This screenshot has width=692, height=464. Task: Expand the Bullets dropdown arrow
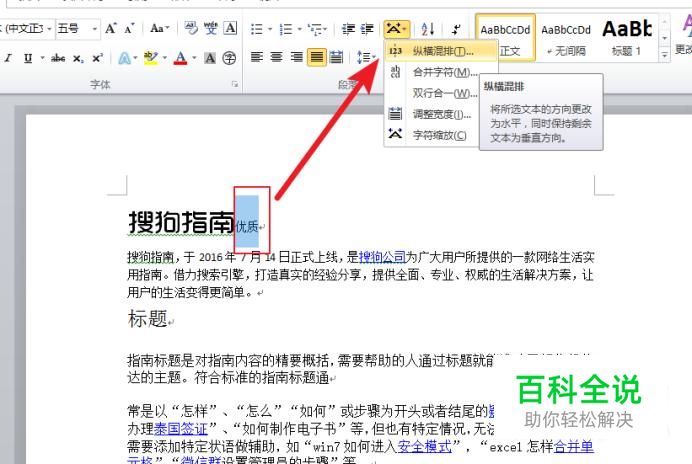pyautogui.click(x=270, y=30)
